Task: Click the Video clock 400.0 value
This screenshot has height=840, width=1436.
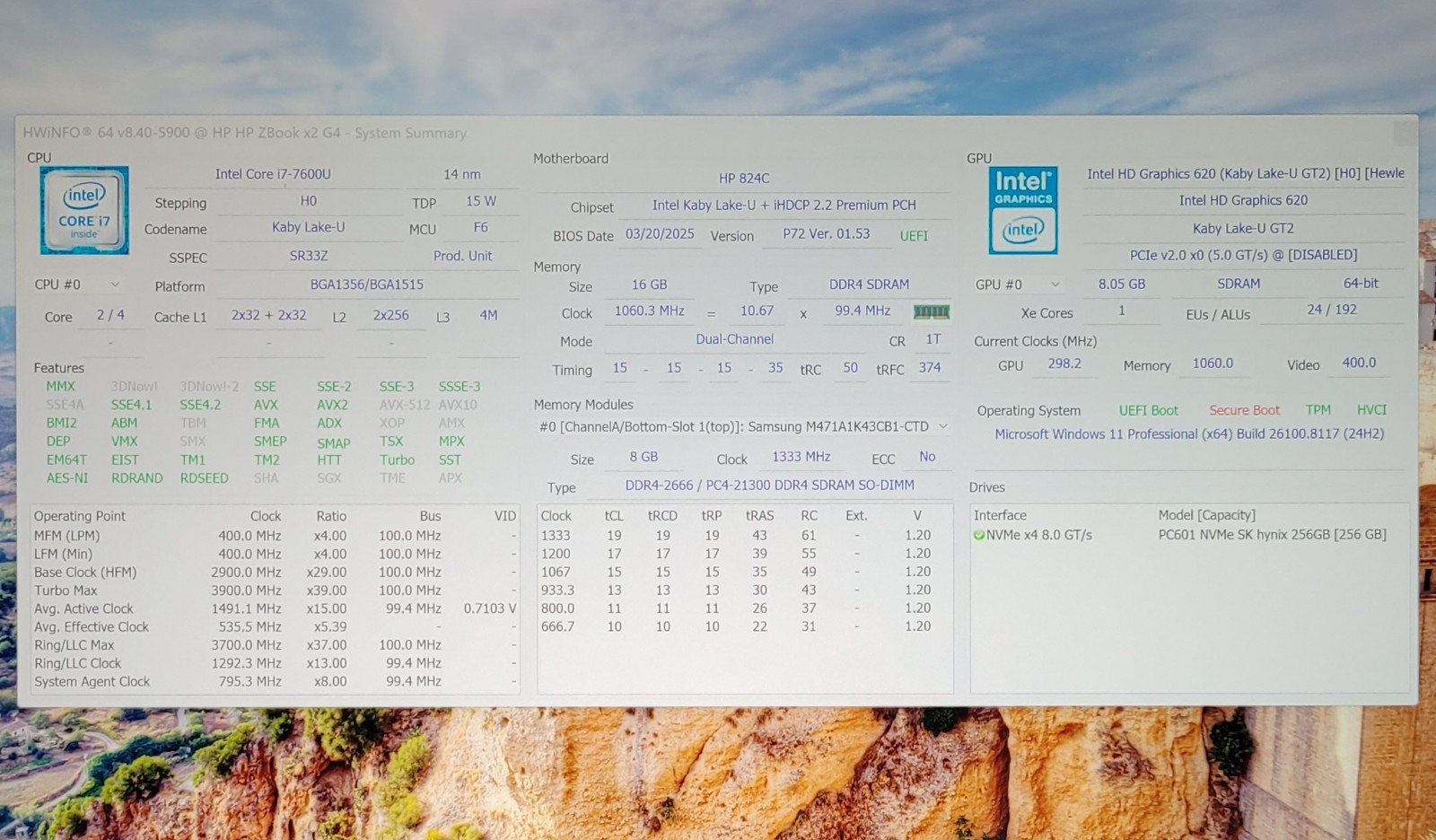Action: tap(1359, 363)
